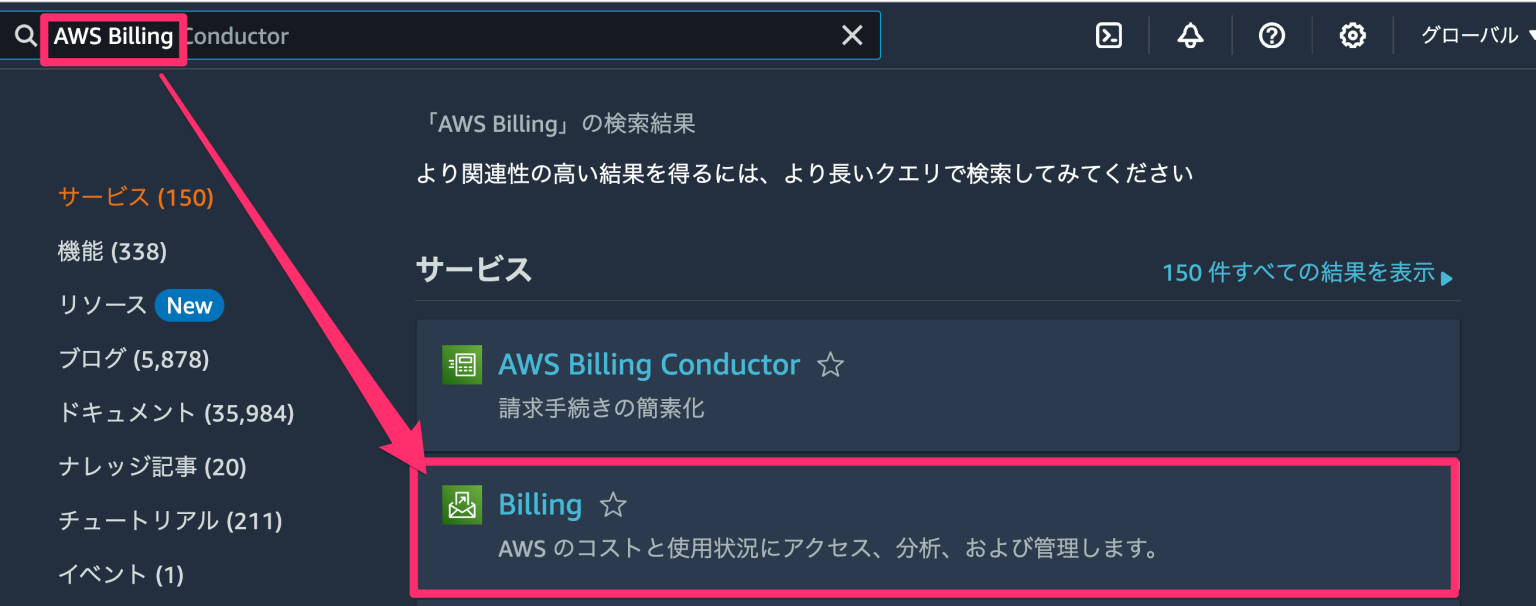Open CloudShell terminal icon
The image size is (1536, 606).
pos(1109,34)
